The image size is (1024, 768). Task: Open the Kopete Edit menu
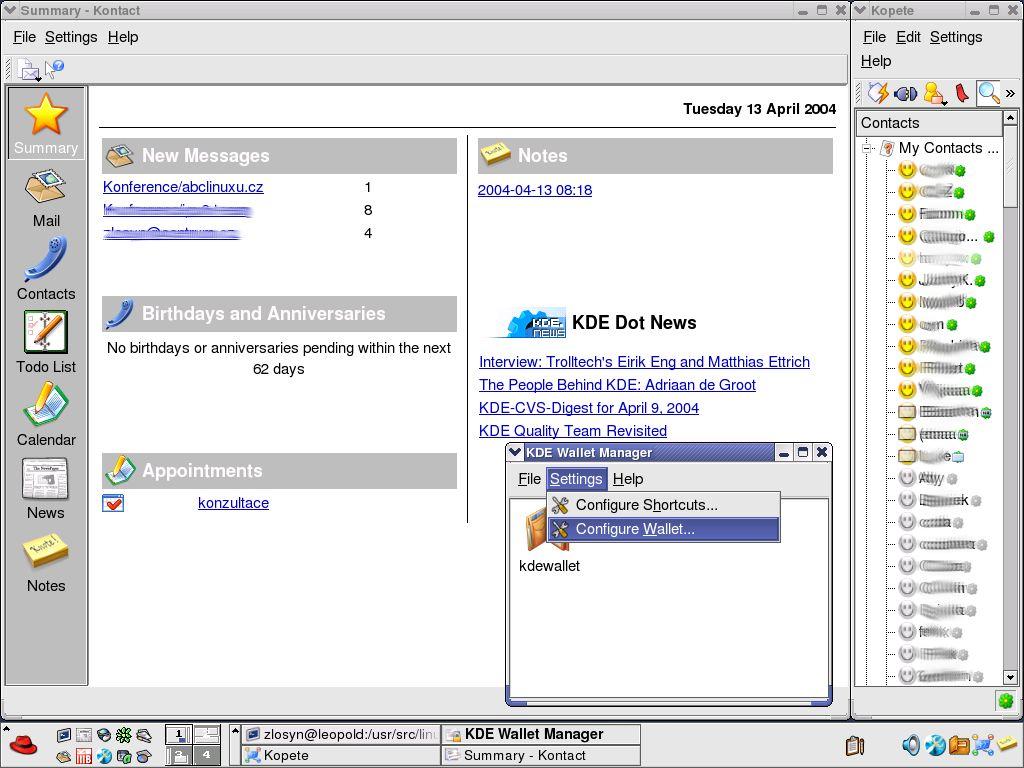pos(908,37)
